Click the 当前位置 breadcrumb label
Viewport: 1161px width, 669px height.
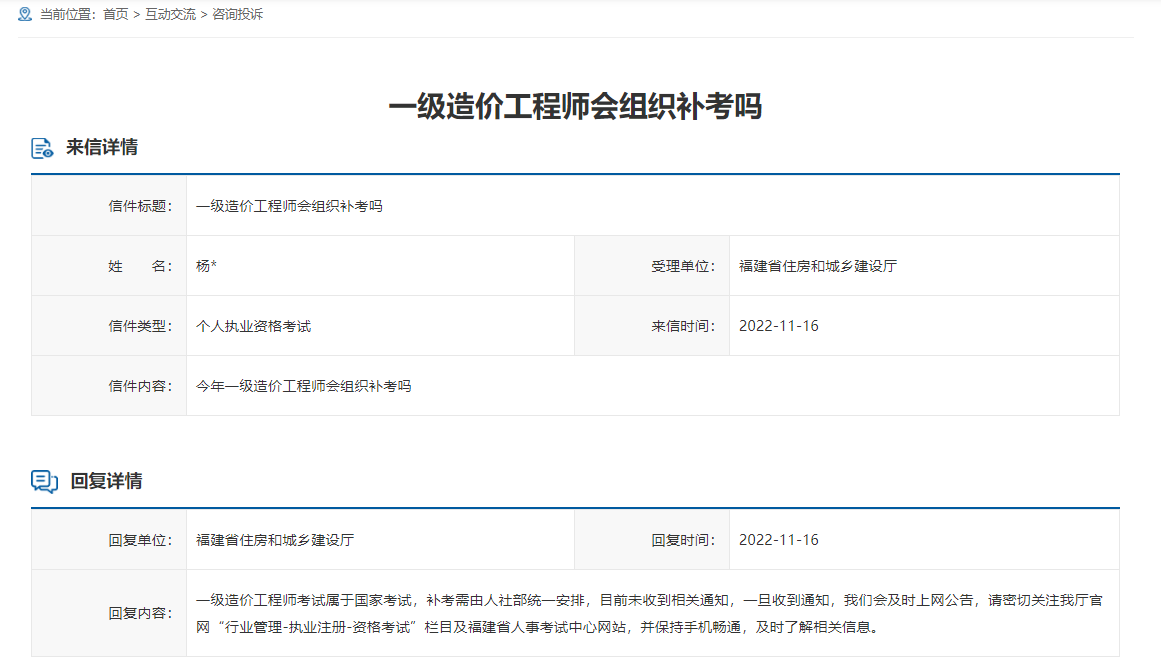[67, 14]
